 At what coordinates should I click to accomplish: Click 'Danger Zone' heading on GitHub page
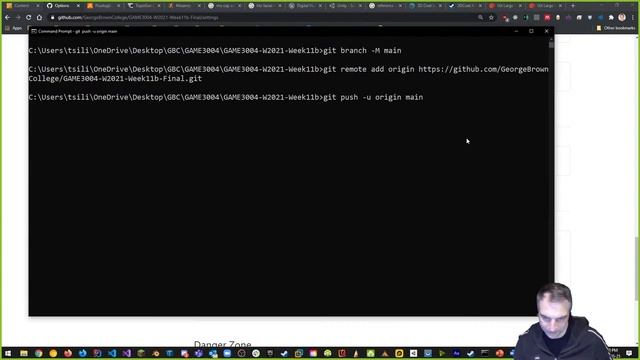[x=222, y=344]
